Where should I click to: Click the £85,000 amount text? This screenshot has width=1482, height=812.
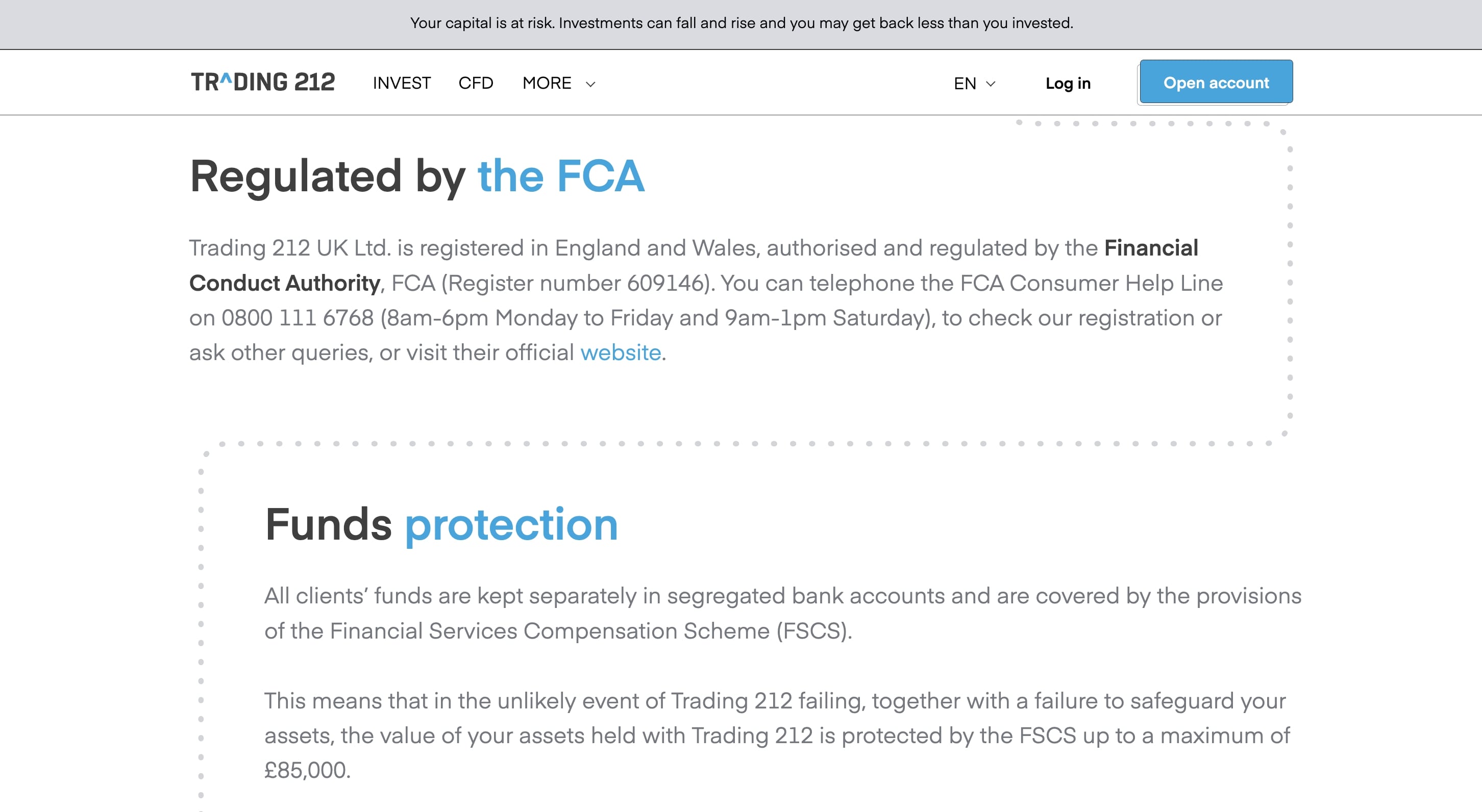coord(306,770)
